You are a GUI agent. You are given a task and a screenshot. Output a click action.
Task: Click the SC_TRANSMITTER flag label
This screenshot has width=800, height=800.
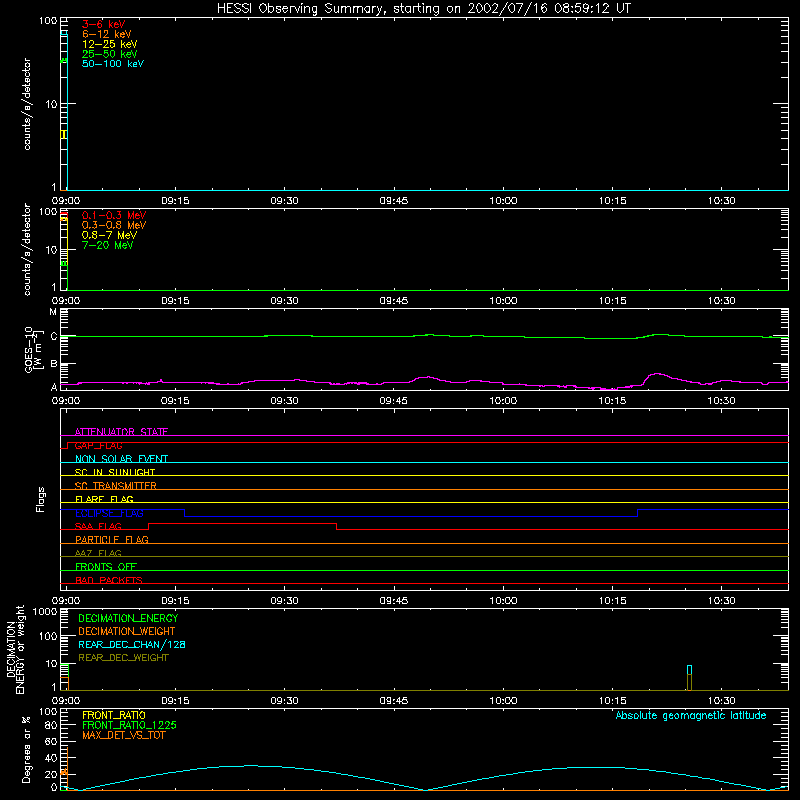[115, 486]
